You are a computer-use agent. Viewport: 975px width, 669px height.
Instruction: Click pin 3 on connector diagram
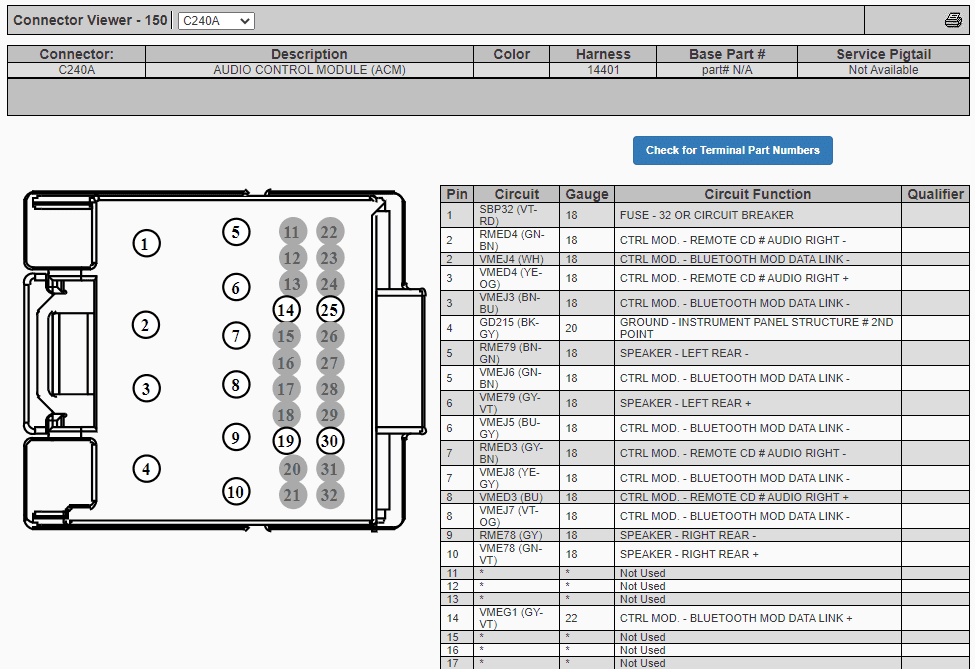tap(146, 389)
